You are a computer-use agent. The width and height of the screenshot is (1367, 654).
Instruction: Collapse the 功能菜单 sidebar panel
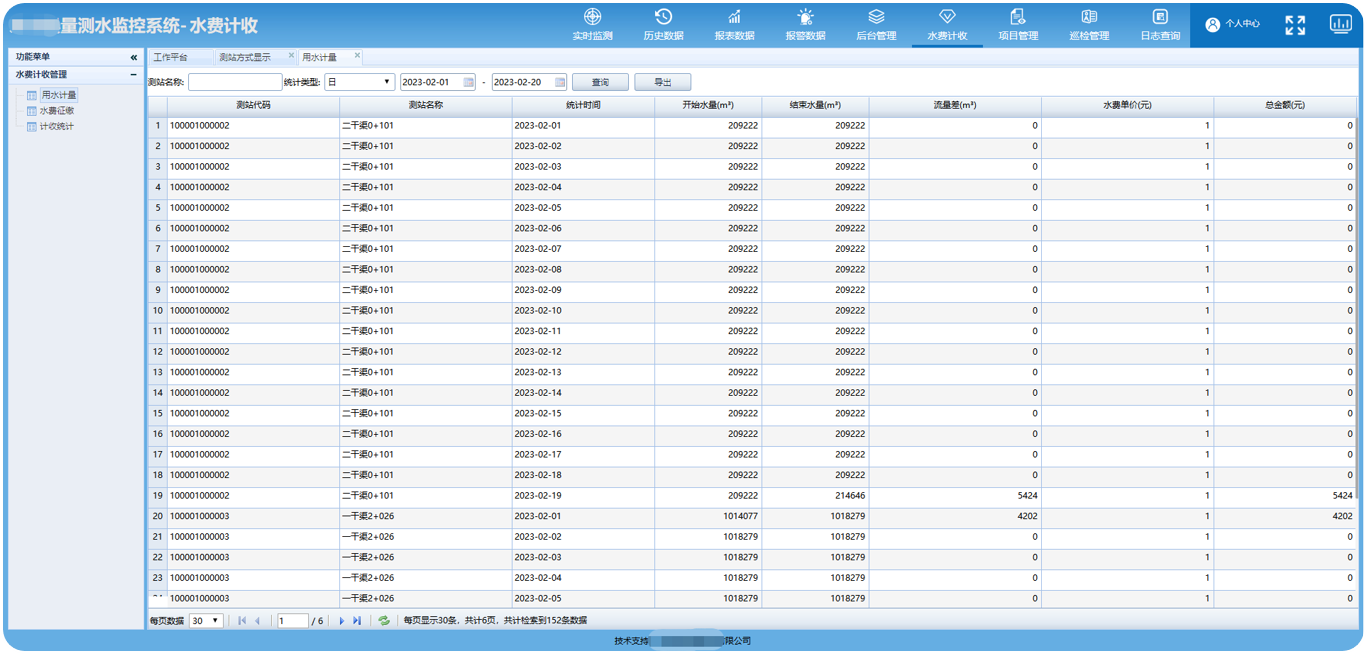pyautogui.click(x=134, y=57)
